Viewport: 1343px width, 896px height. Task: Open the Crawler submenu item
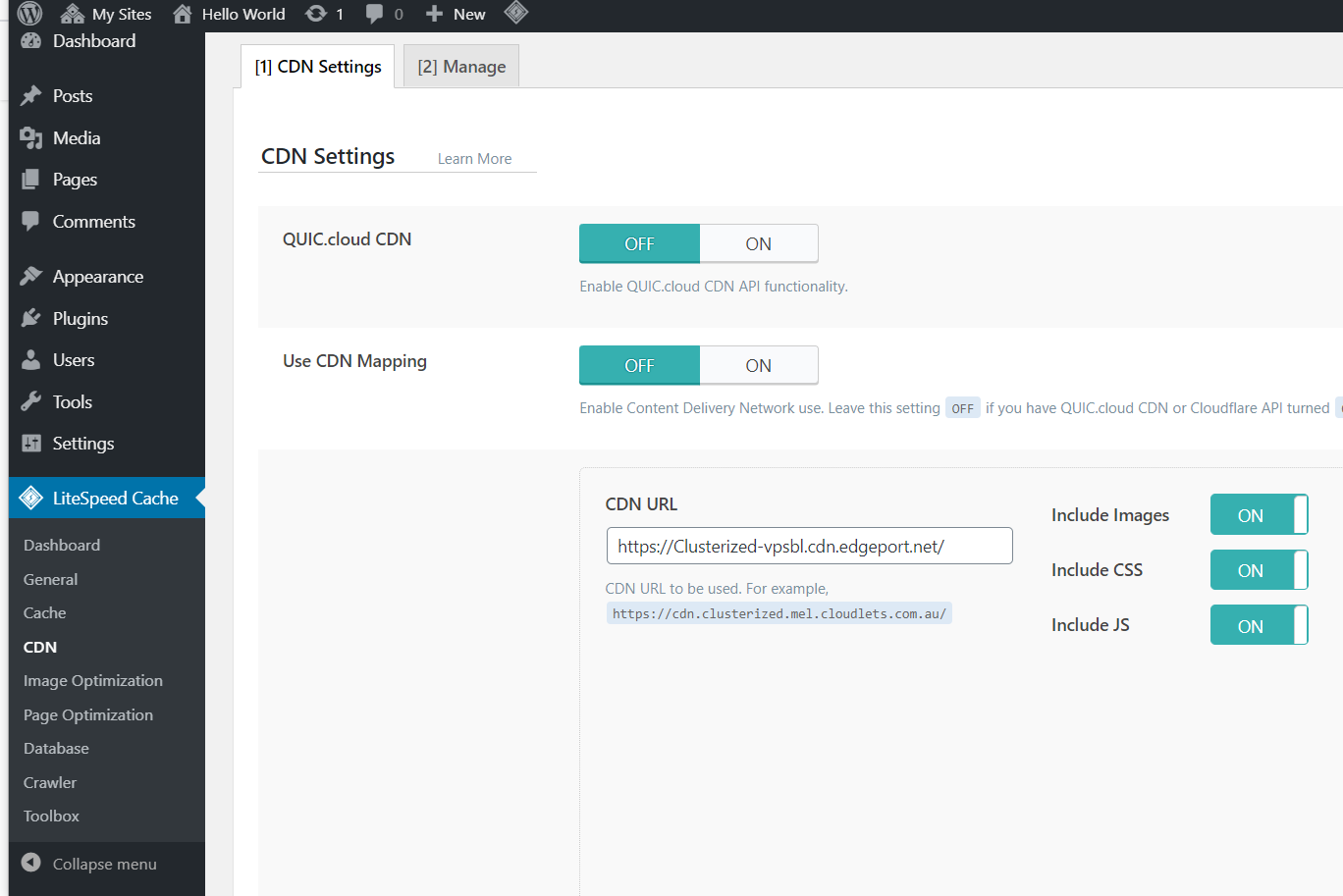[x=50, y=782]
